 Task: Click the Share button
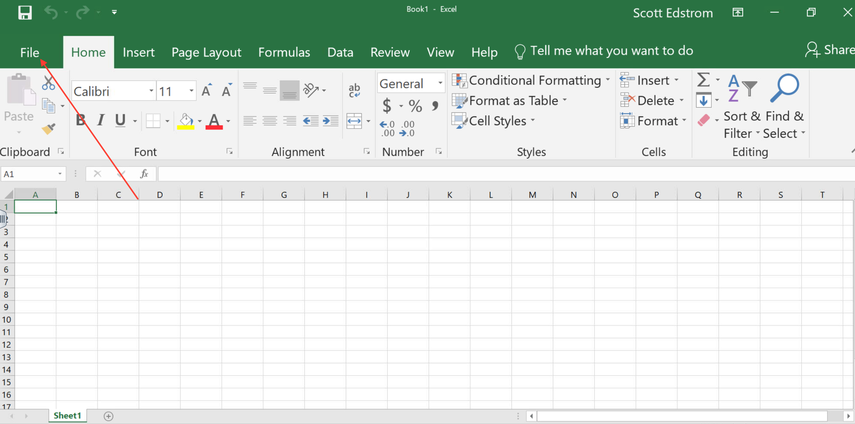point(830,50)
